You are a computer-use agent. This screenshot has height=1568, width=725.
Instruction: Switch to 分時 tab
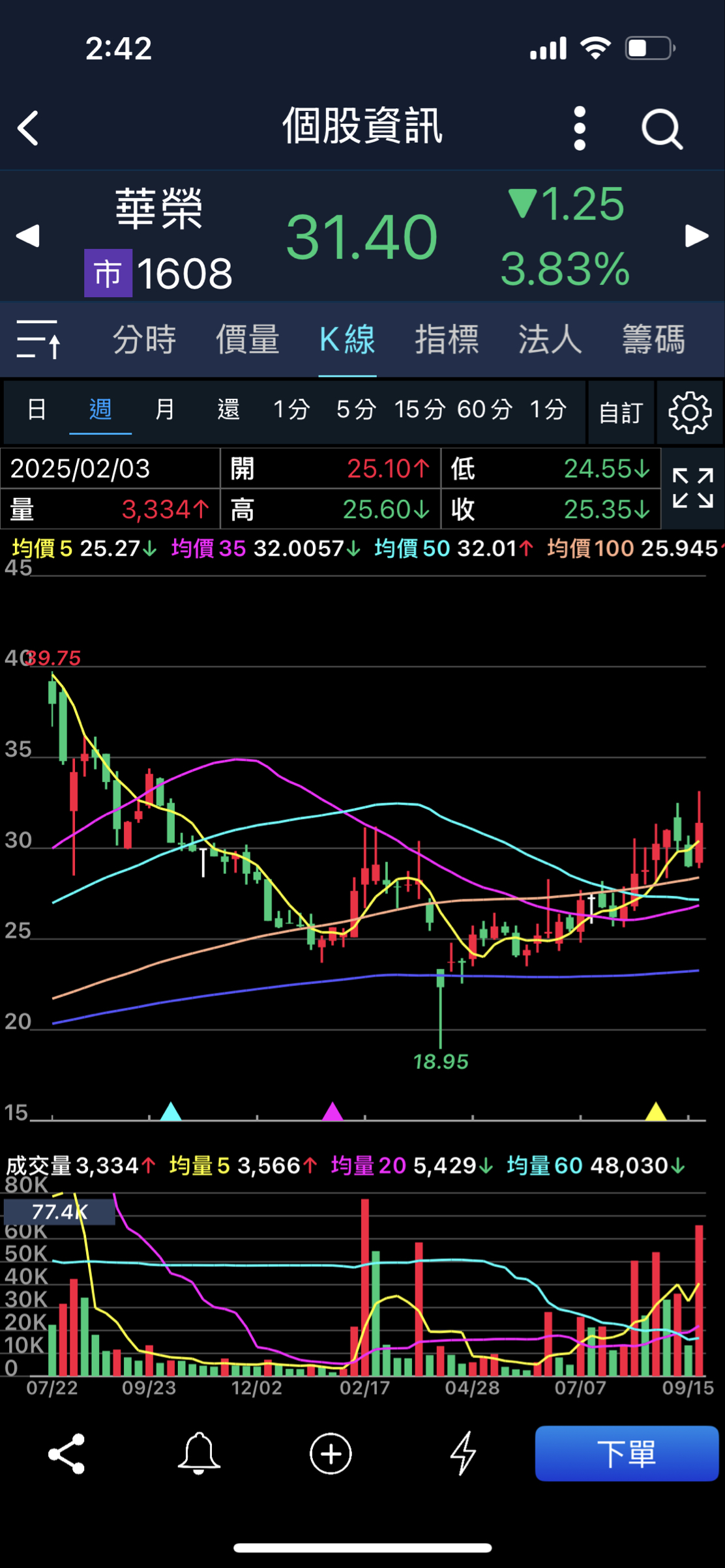click(144, 340)
